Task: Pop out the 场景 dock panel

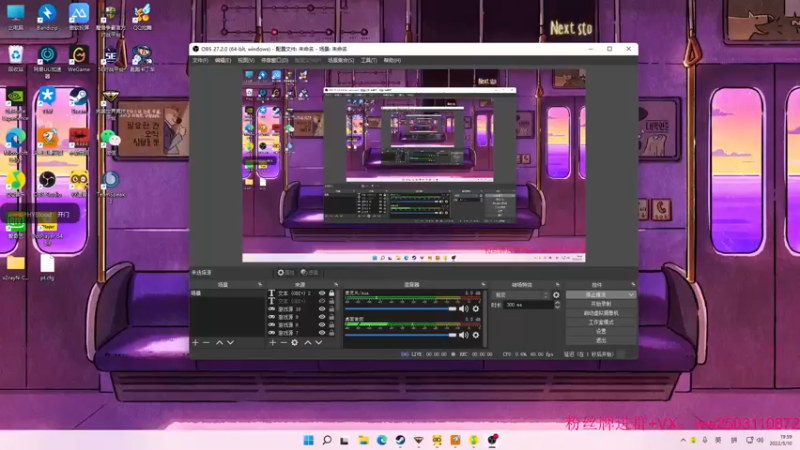Action: coord(260,285)
